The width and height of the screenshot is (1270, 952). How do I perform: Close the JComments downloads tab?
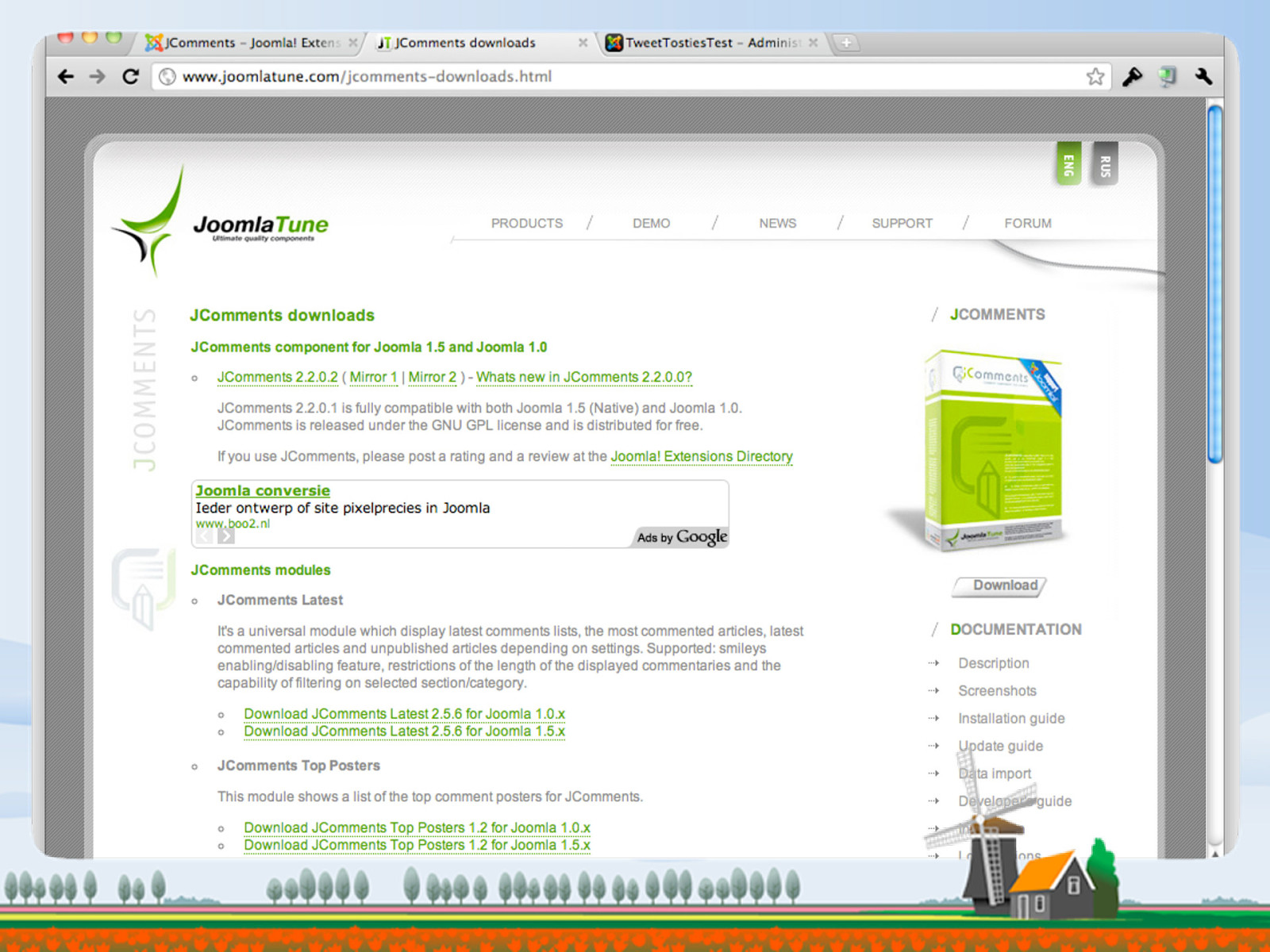pyautogui.click(x=583, y=43)
